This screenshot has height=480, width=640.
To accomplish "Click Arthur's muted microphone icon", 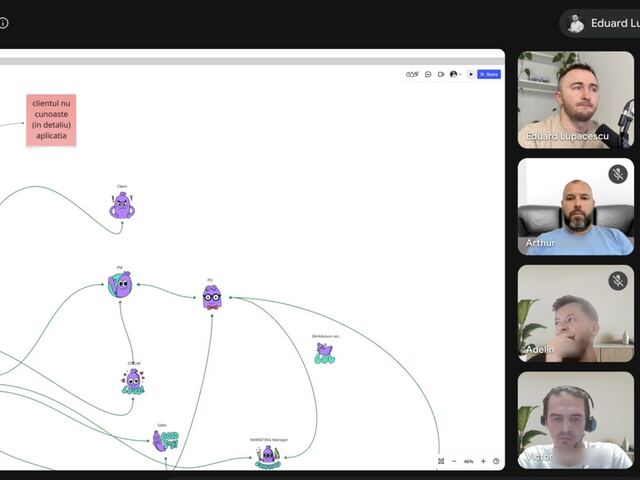I will pyautogui.click(x=618, y=174).
